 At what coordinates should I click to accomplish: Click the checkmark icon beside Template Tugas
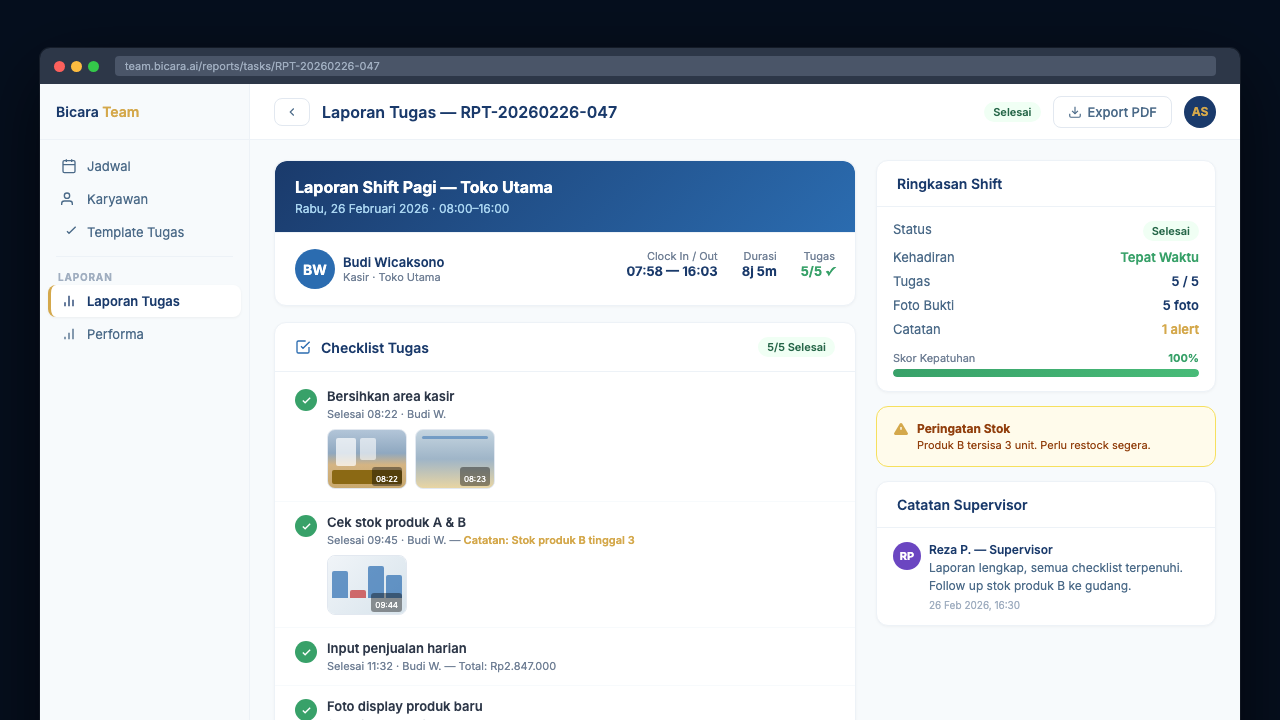tap(70, 231)
